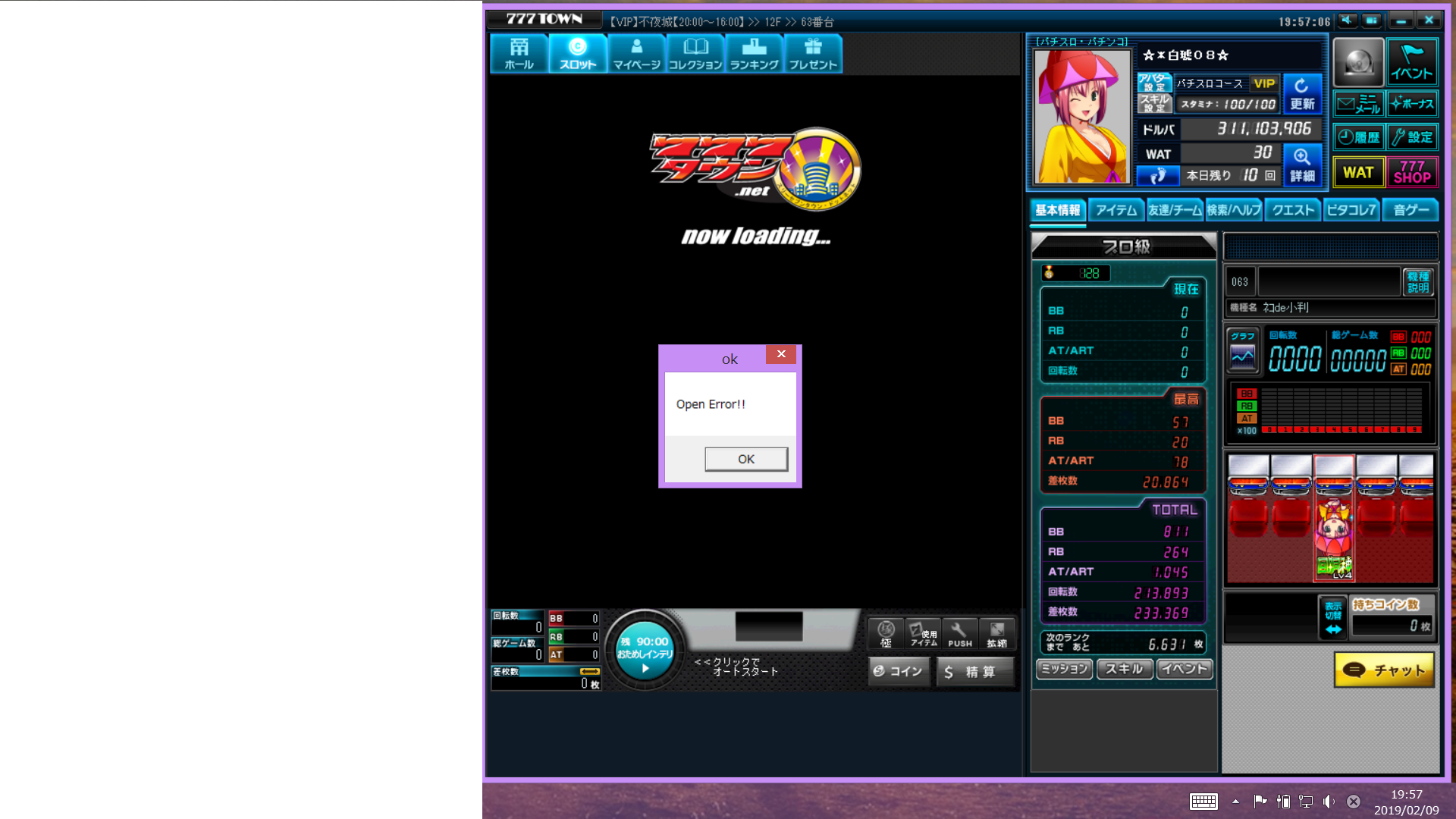Open the グラフ graph icon
Image resolution: width=1456 pixels, height=819 pixels.
tap(1243, 351)
